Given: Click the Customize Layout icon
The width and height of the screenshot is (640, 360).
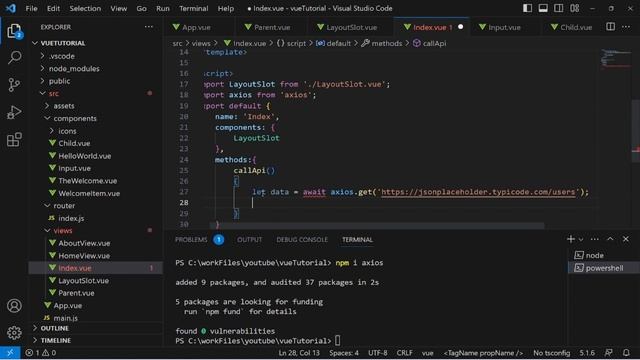Looking at the screenshot, I should tap(575, 8).
